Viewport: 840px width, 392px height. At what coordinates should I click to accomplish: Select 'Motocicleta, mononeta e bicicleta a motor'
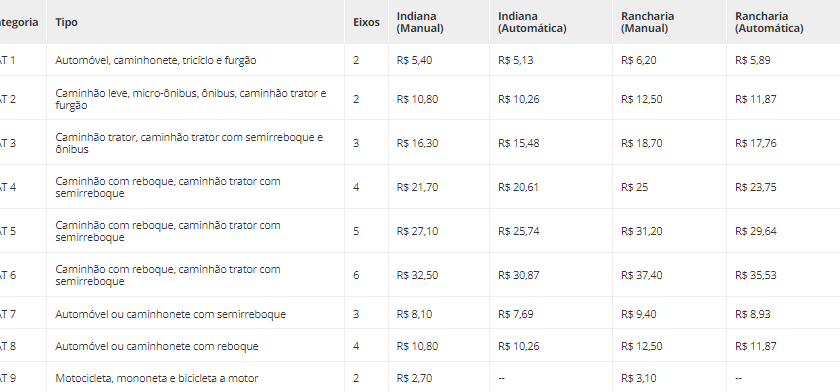(x=156, y=378)
